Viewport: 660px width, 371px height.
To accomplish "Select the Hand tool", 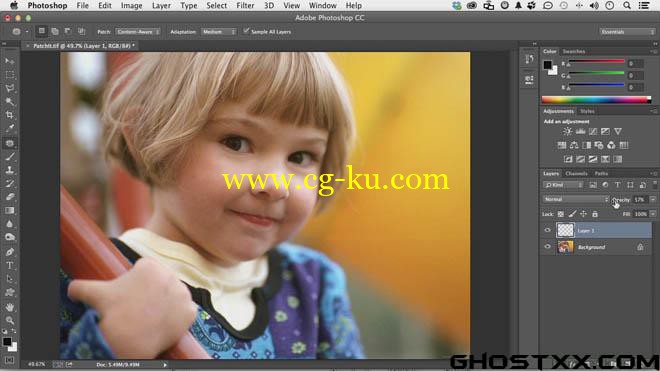I will click(9, 307).
